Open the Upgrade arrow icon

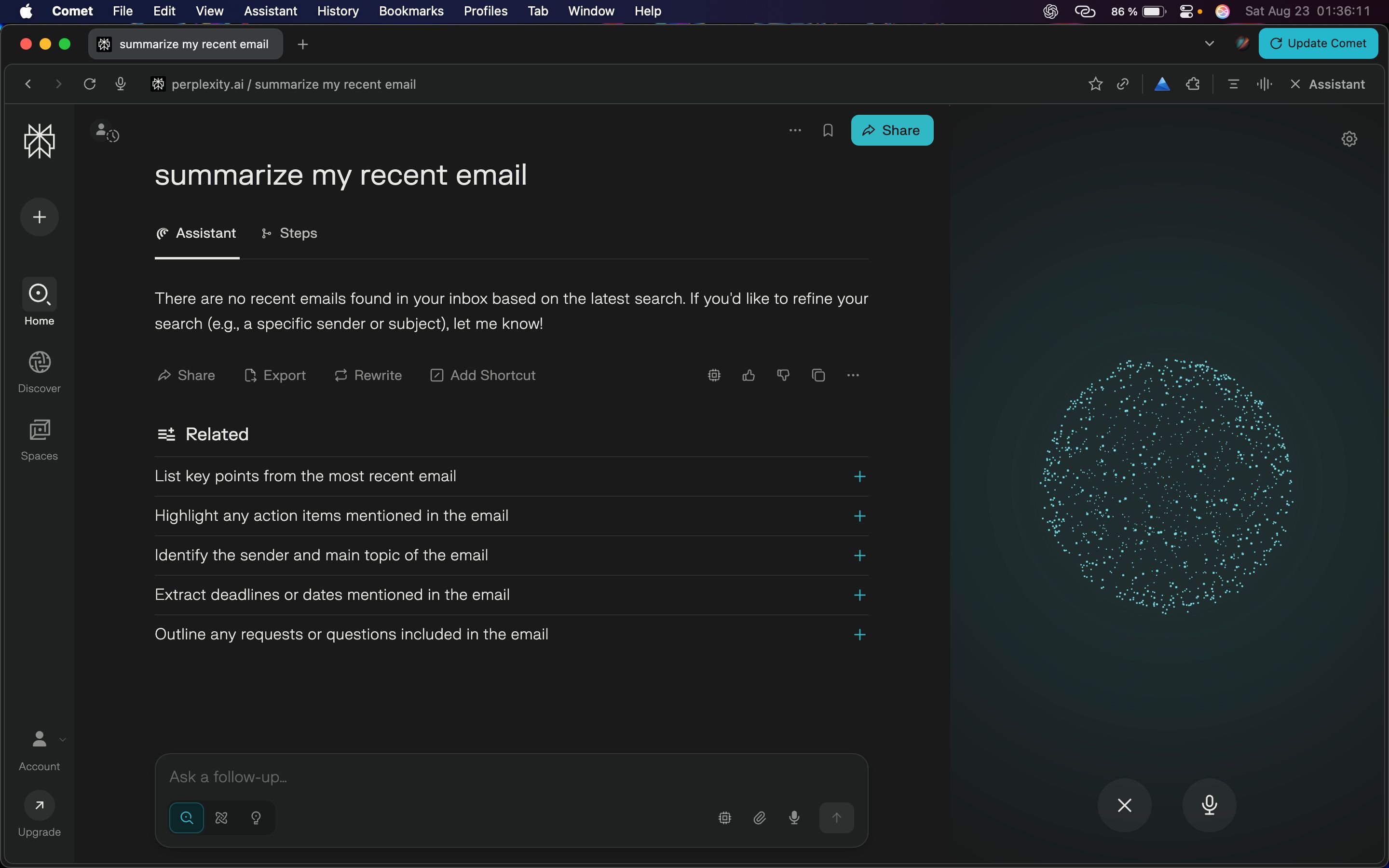[x=39, y=805]
